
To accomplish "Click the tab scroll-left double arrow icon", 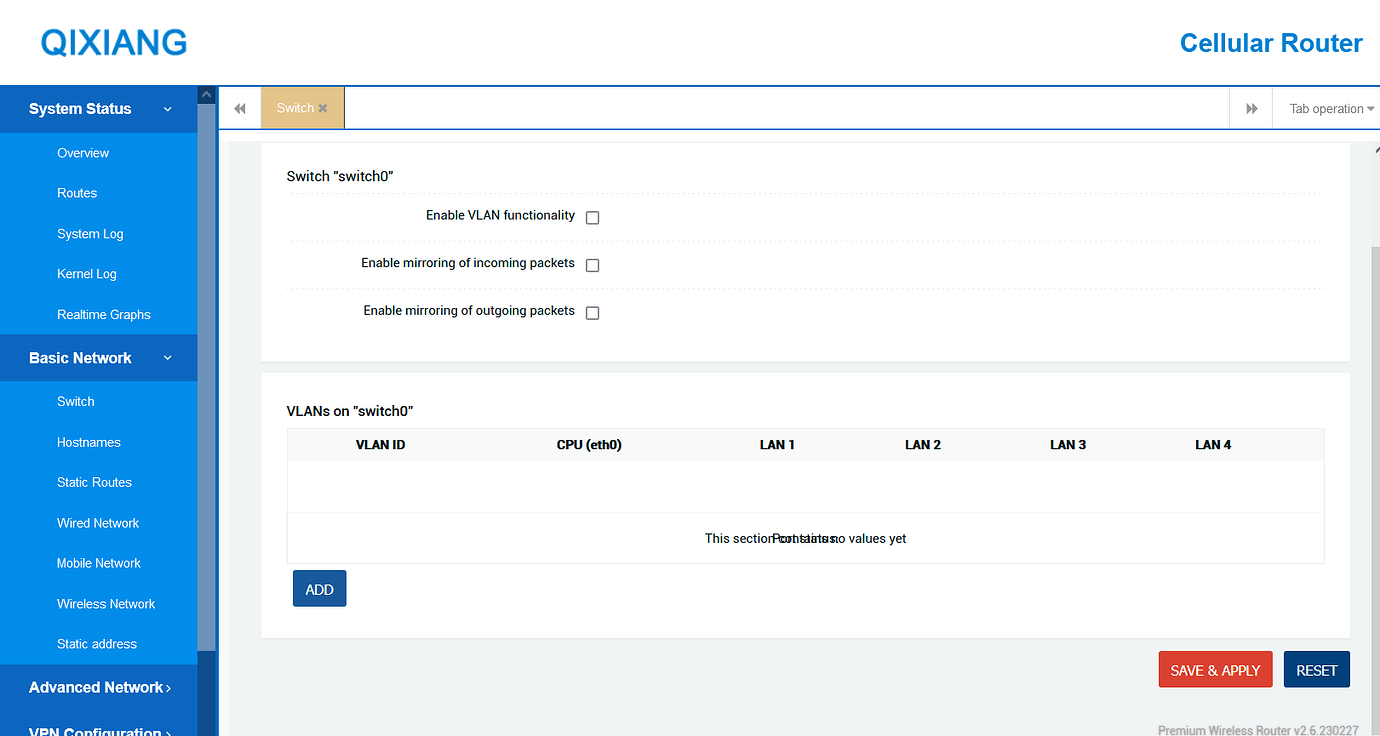I will point(240,109).
